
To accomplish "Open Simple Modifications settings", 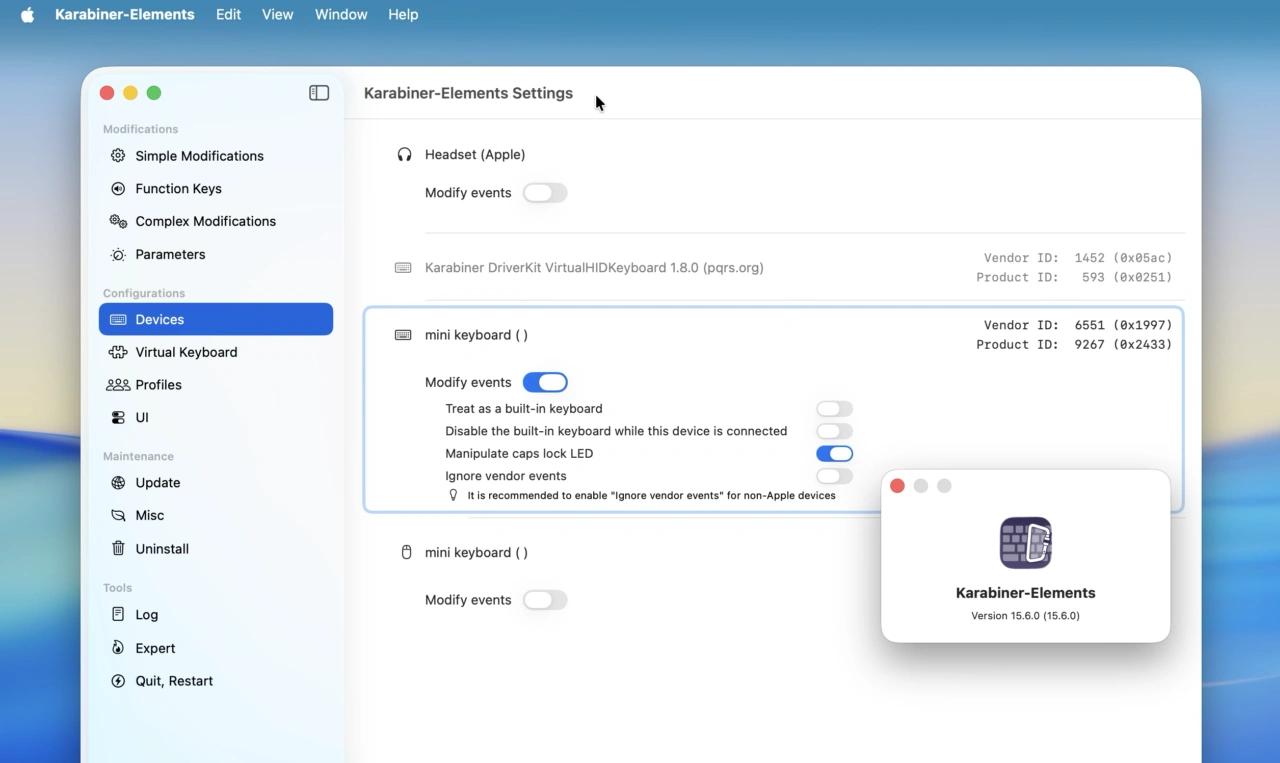I will [199, 156].
